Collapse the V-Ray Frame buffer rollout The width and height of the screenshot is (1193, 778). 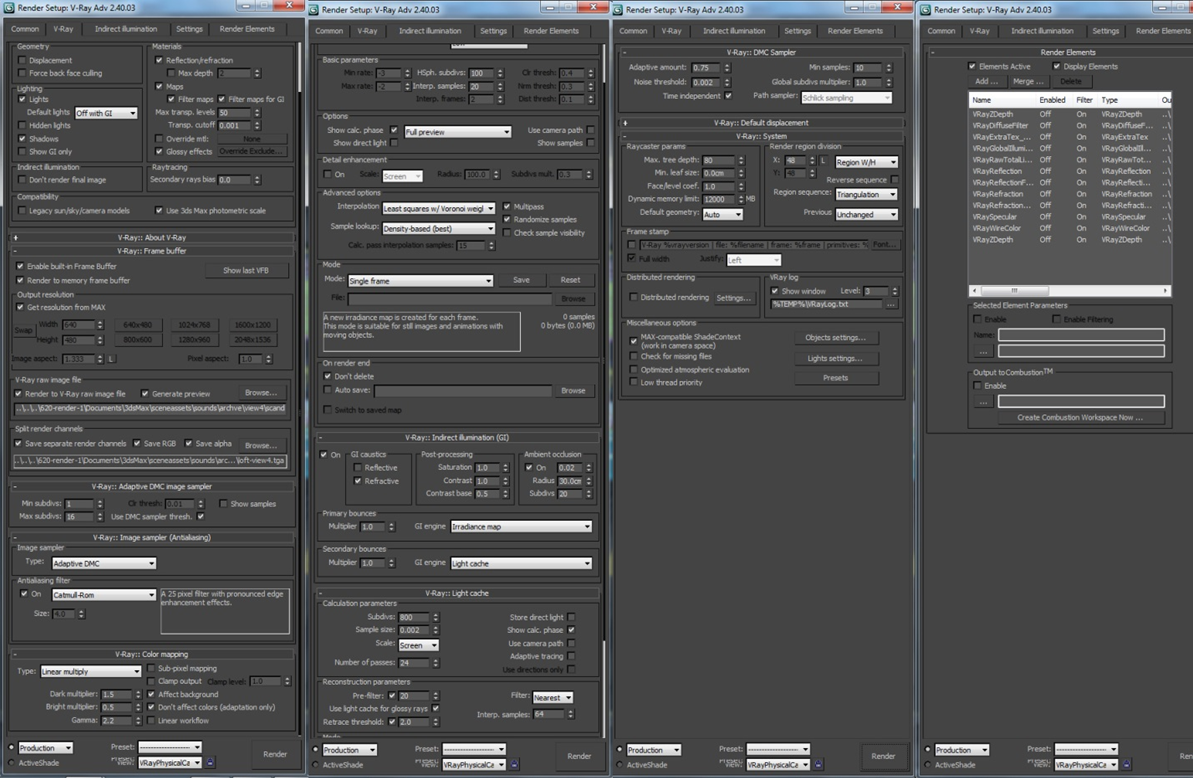pos(151,251)
